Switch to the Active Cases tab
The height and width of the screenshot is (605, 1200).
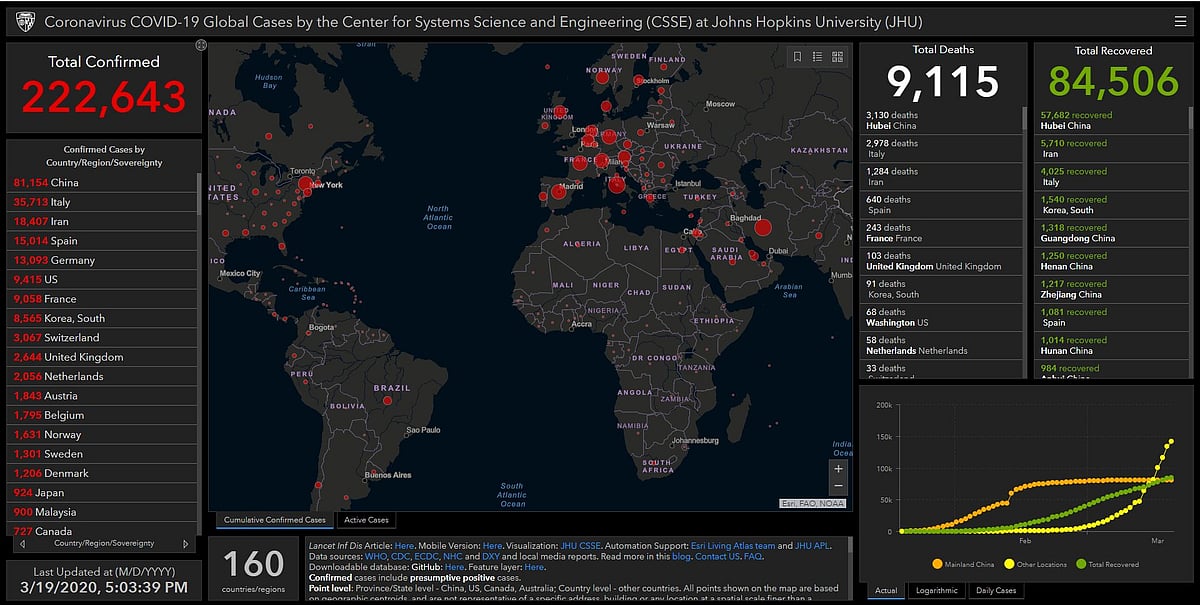pos(365,520)
